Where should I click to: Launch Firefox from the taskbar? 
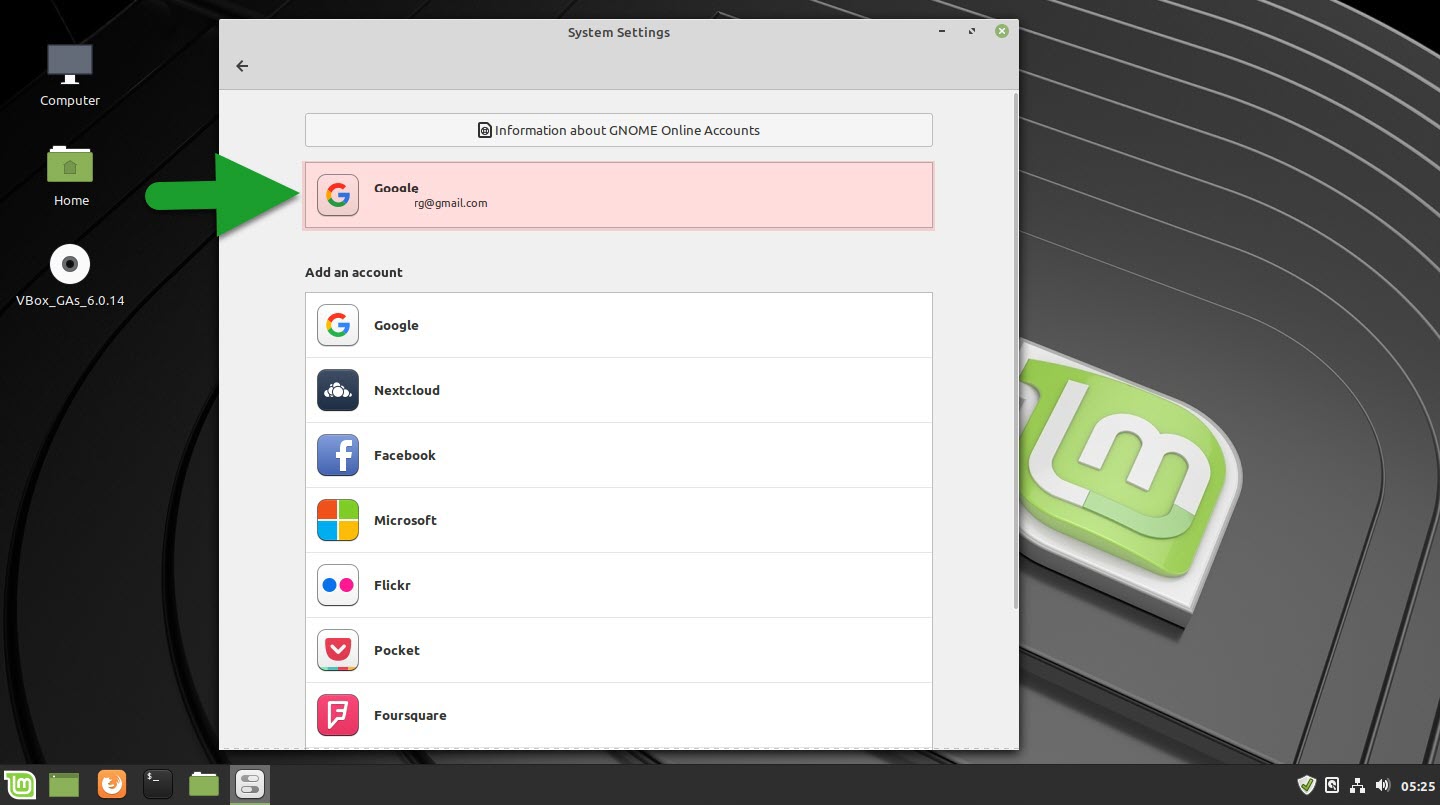(x=111, y=784)
